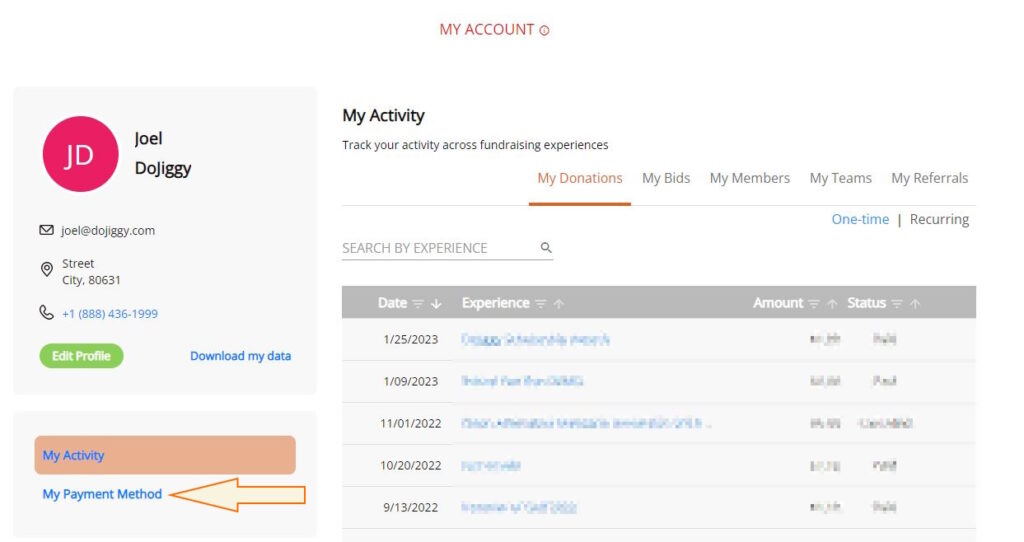1024x542 pixels.
Task: Click the Edit Profile button
Action: point(81,356)
